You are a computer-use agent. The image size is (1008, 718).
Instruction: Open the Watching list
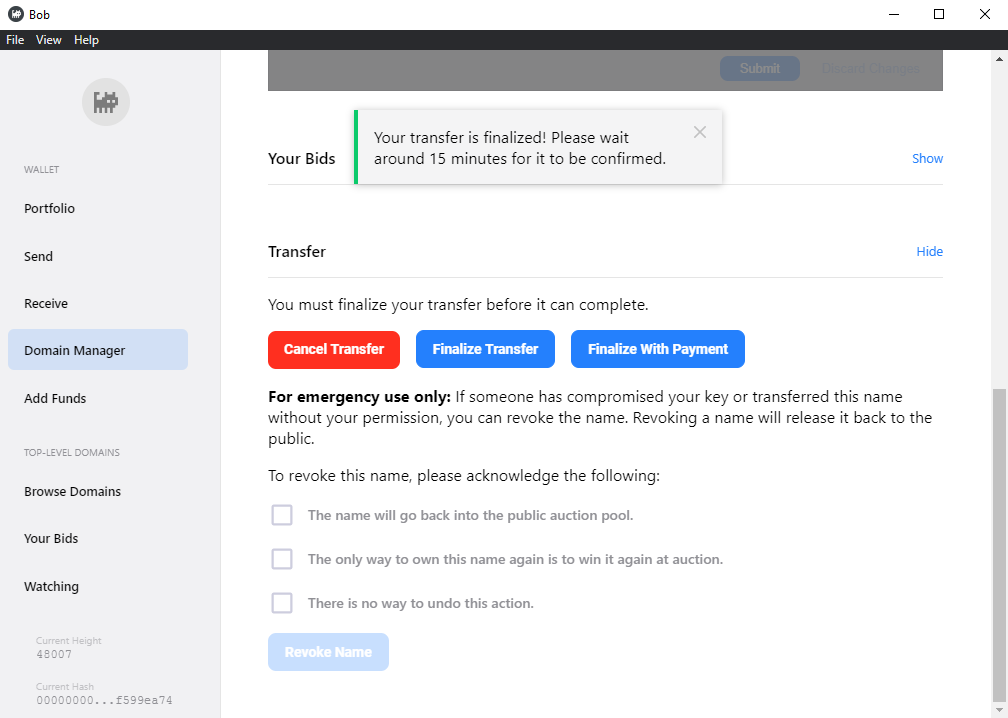point(51,586)
